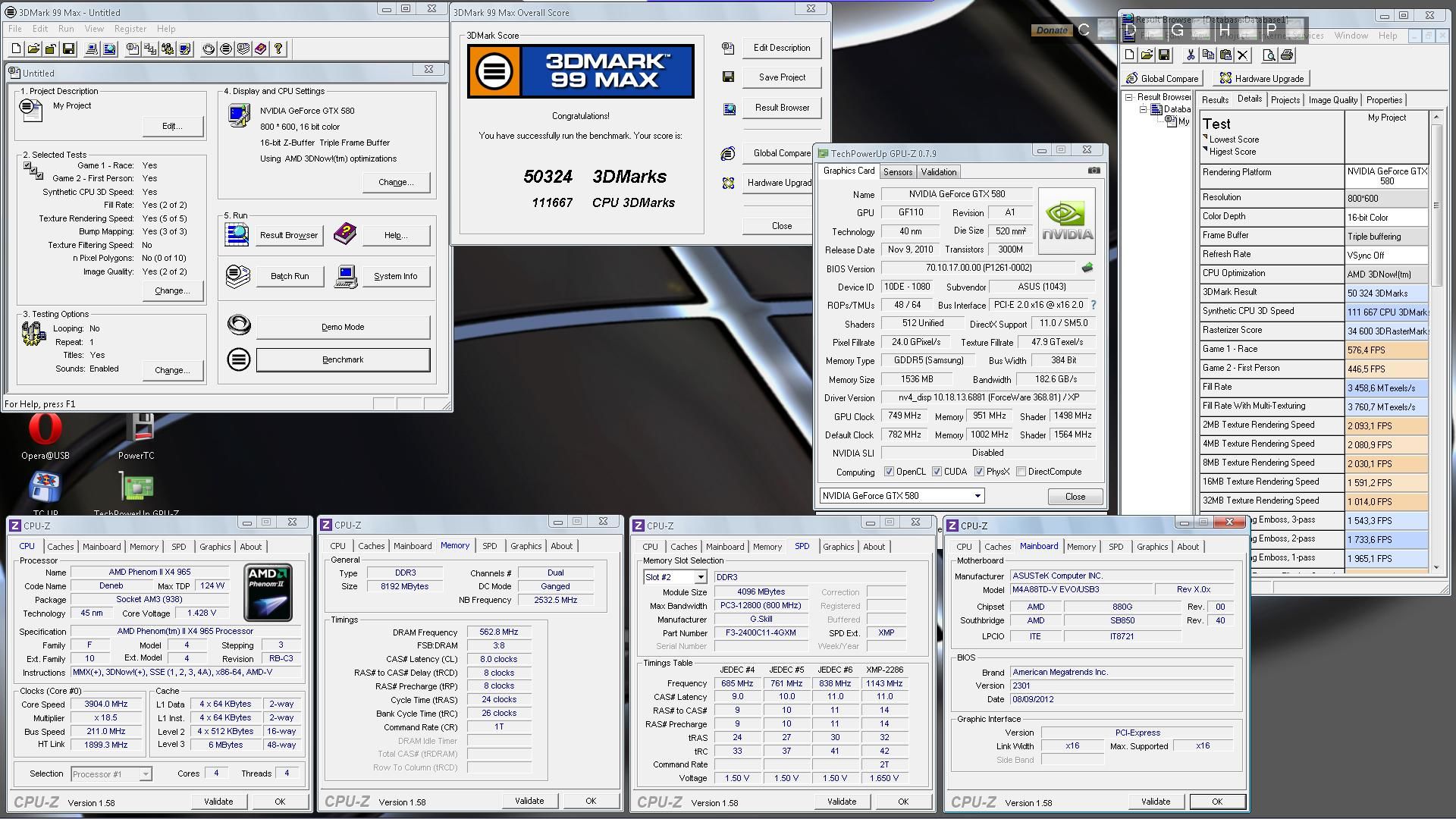
Task: Switch to Properties tab in Result Browser
Action: (1384, 100)
